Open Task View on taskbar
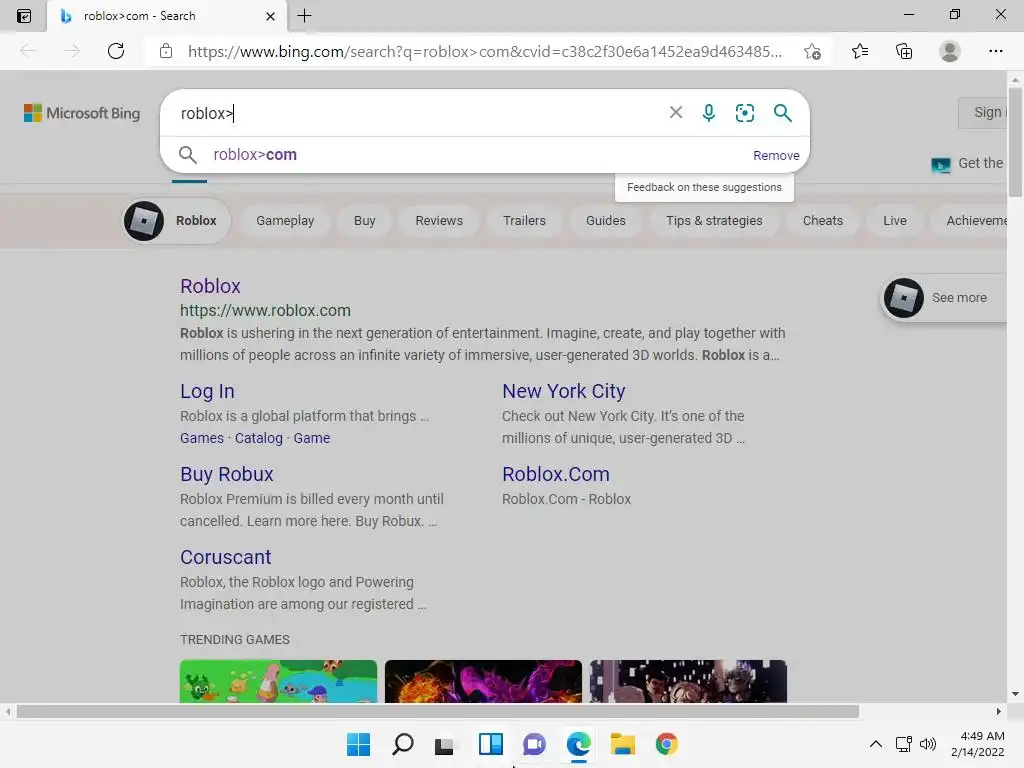The image size is (1024, 768). [445, 745]
